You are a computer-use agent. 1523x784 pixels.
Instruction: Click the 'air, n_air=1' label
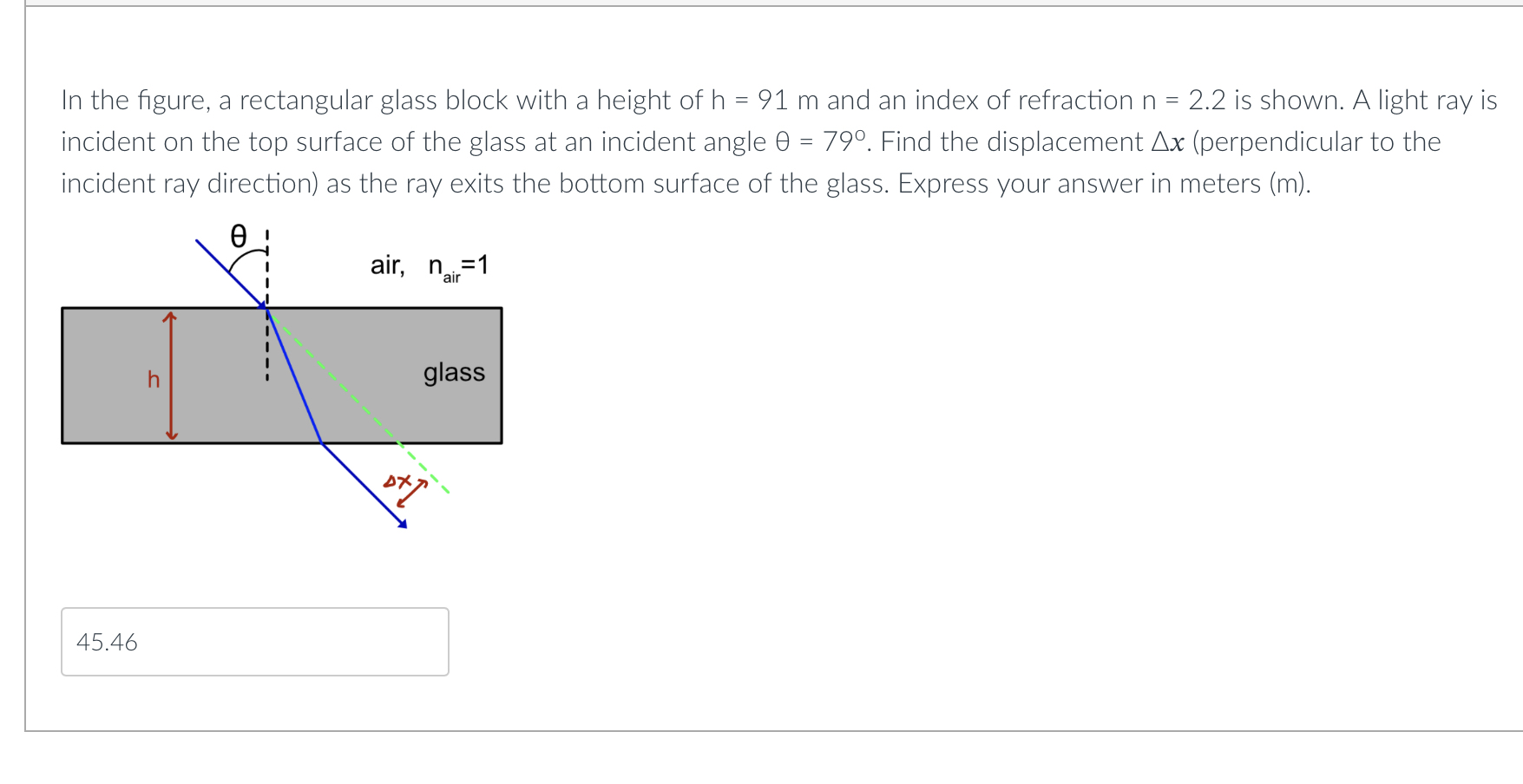(x=427, y=265)
